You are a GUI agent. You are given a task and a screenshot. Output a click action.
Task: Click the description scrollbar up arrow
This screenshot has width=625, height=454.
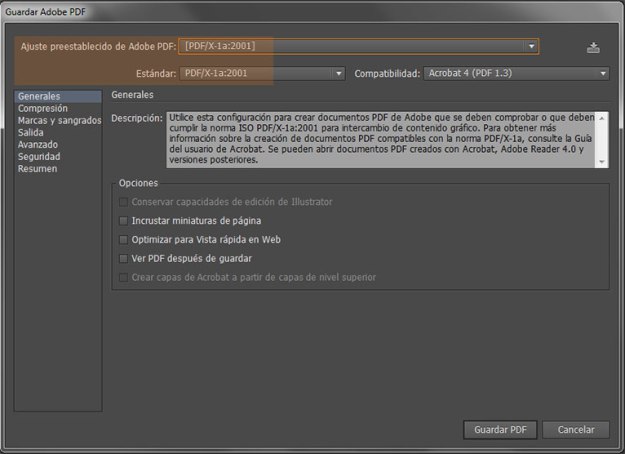602,118
